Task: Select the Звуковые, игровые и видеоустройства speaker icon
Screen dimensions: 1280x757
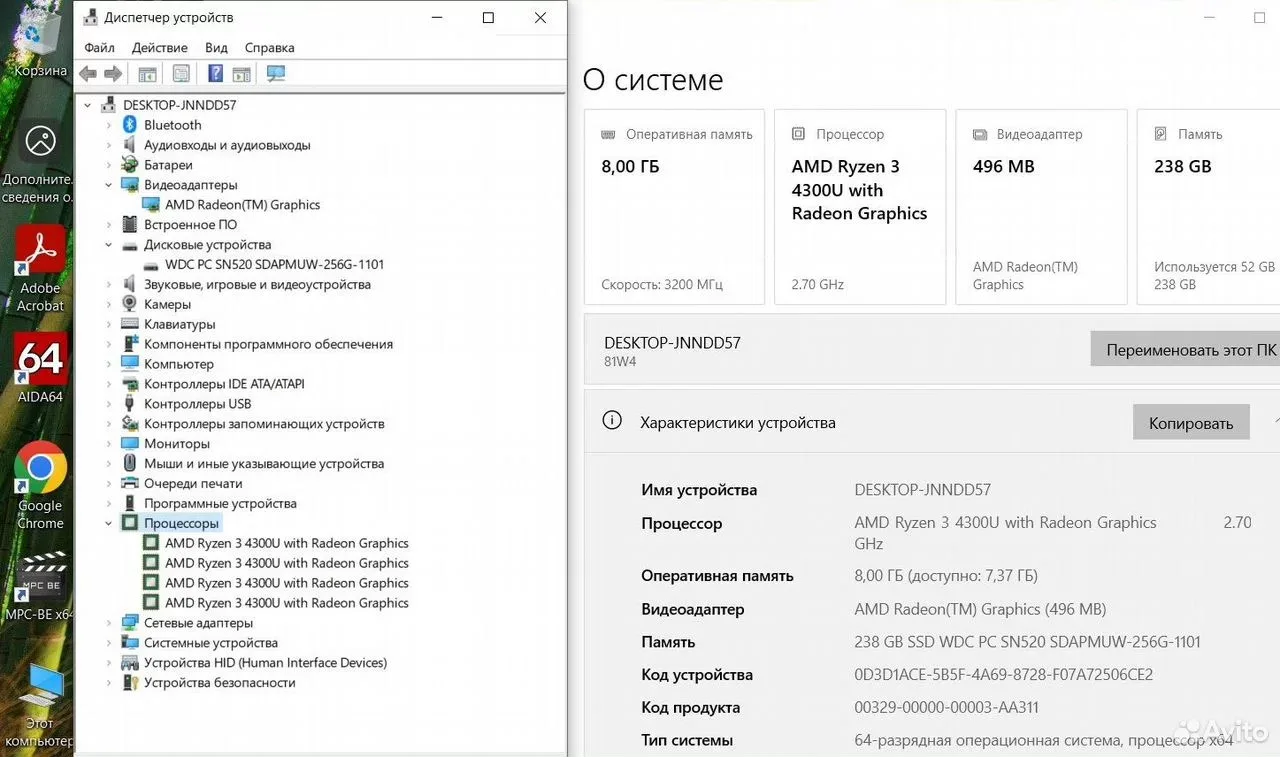Action: (x=129, y=284)
